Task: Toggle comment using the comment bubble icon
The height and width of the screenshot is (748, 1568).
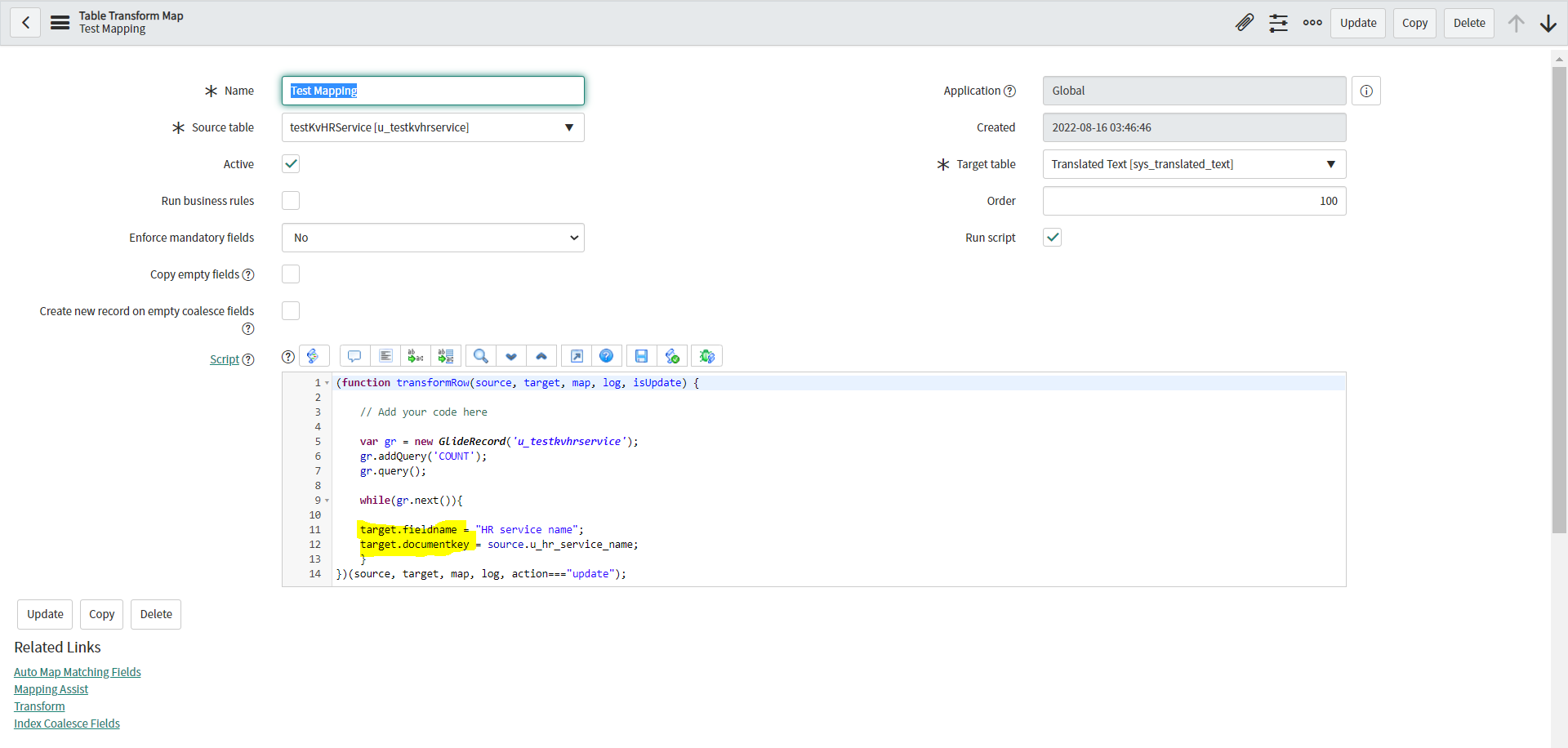Action: 354,355
